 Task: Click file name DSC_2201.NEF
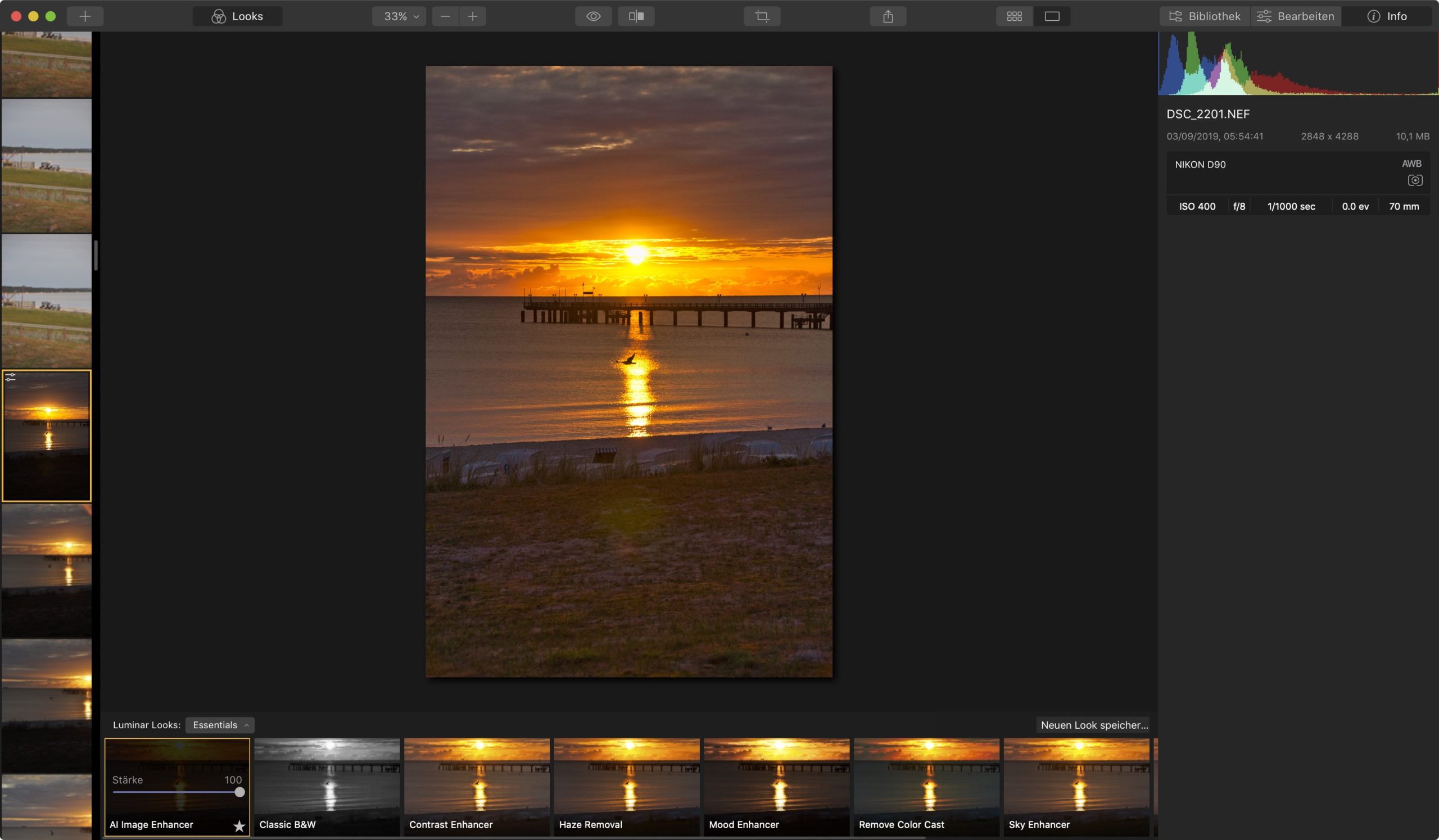point(1208,114)
